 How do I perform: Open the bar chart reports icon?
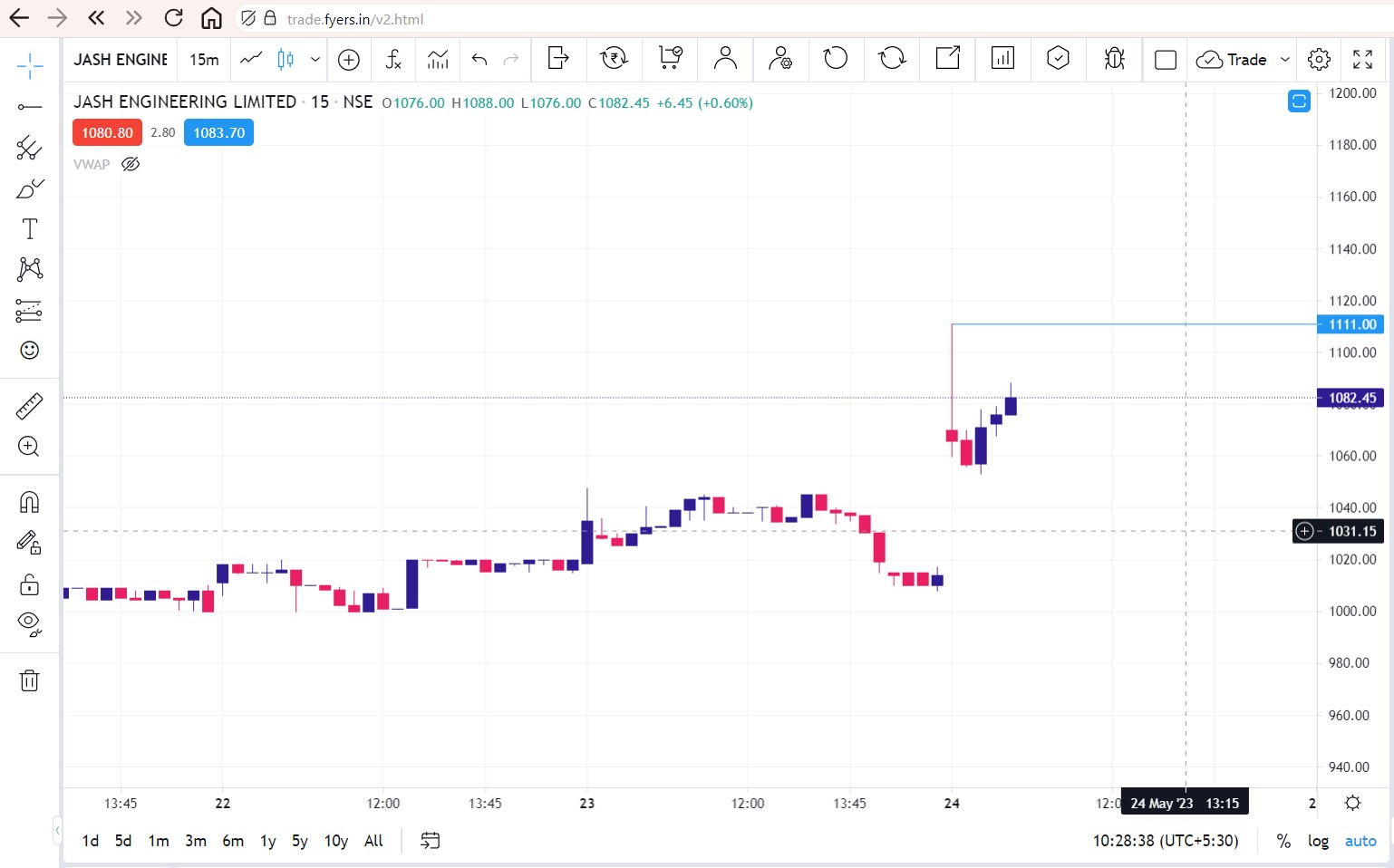tap(1002, 59)
